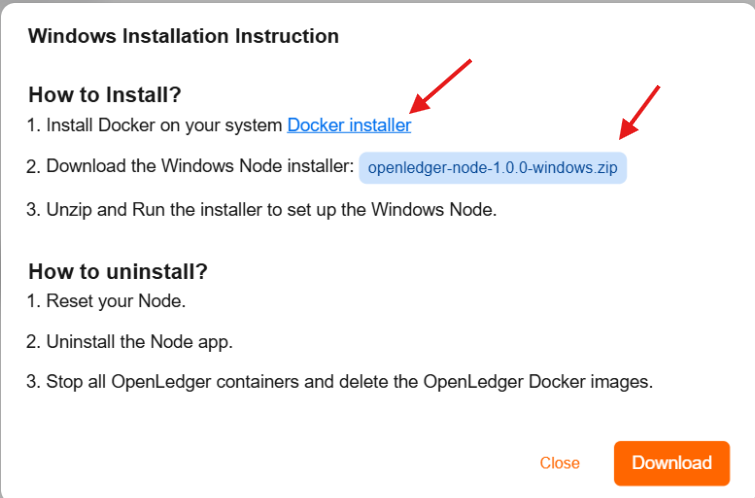The width and height of the screenshot is (755, 498).
Task: Click the Install Docker on your system text
Action: pyautogui.click(x=165, y=126)
